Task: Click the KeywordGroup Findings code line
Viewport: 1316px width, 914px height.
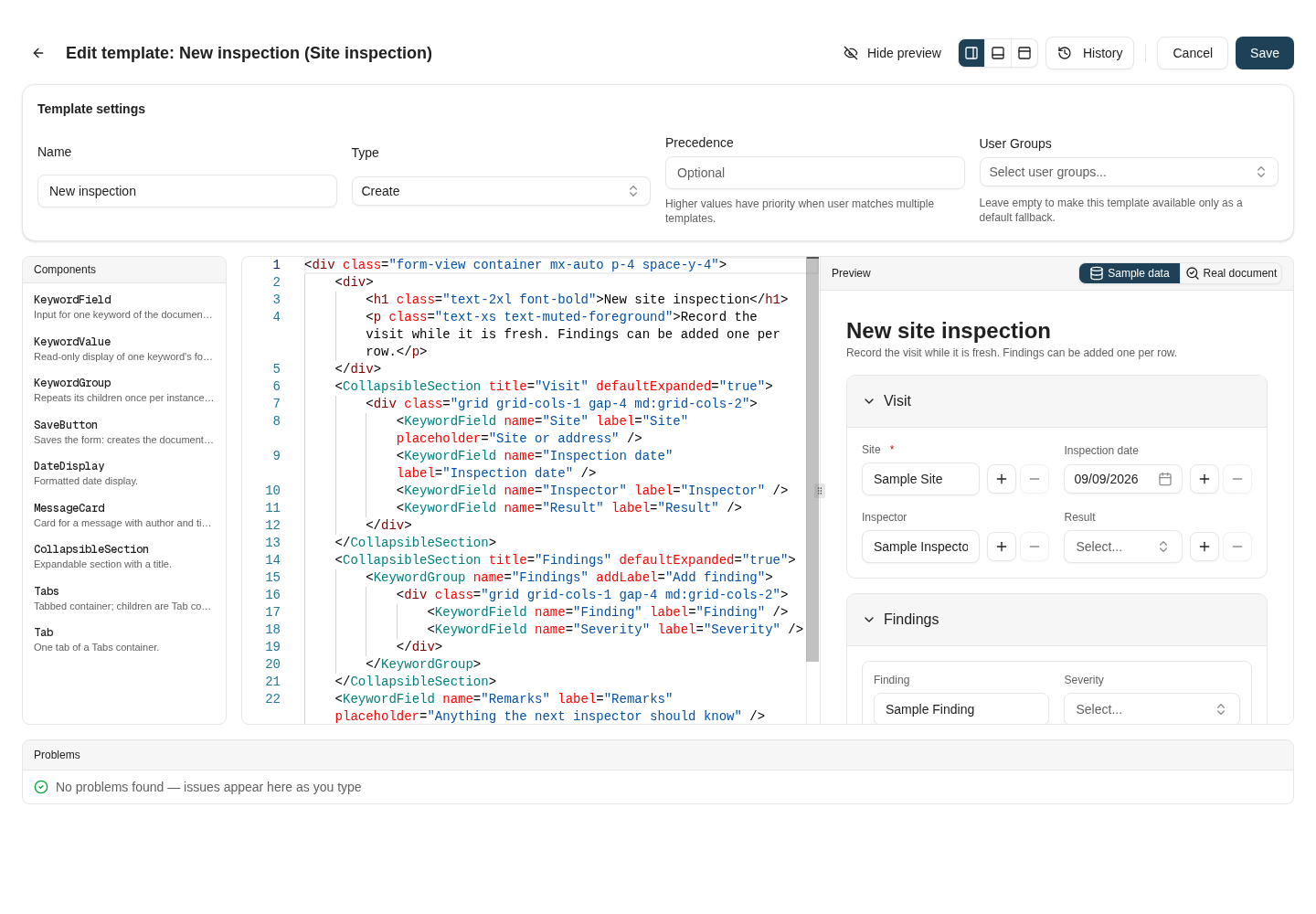Action: tap(569, 578)
